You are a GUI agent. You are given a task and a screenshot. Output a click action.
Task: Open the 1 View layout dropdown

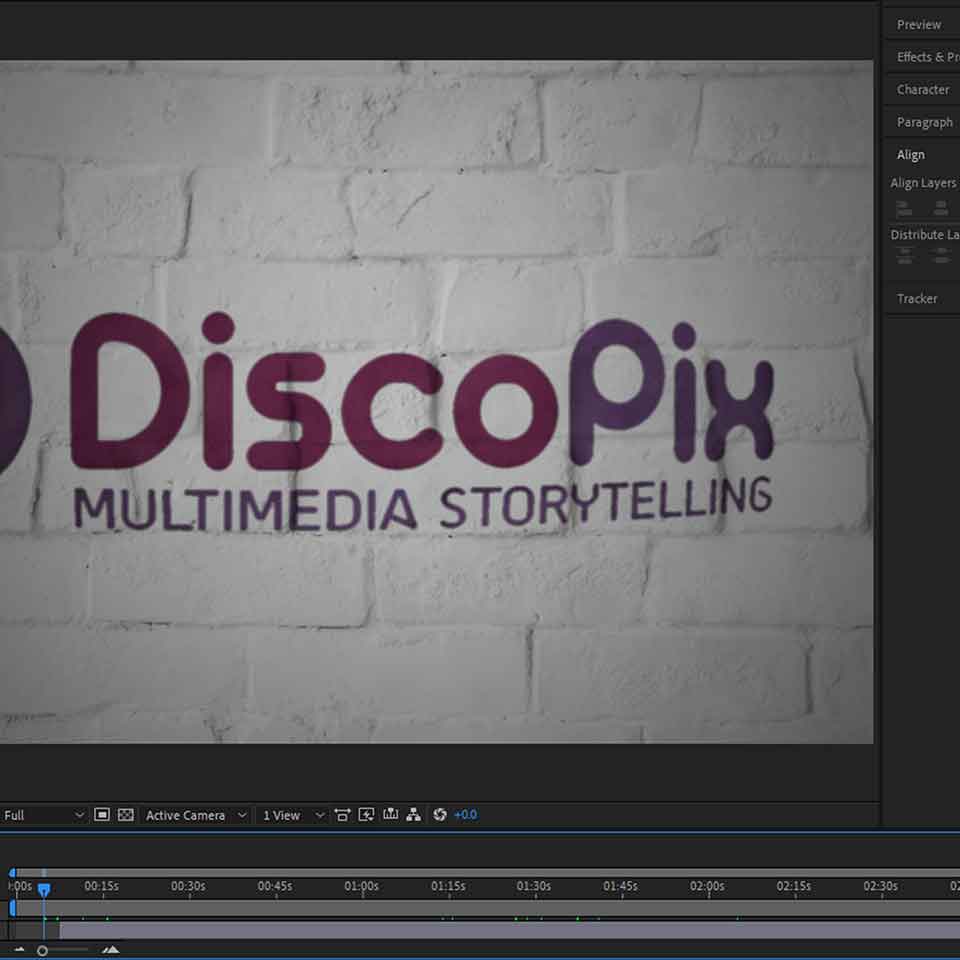tap(293, 816)
